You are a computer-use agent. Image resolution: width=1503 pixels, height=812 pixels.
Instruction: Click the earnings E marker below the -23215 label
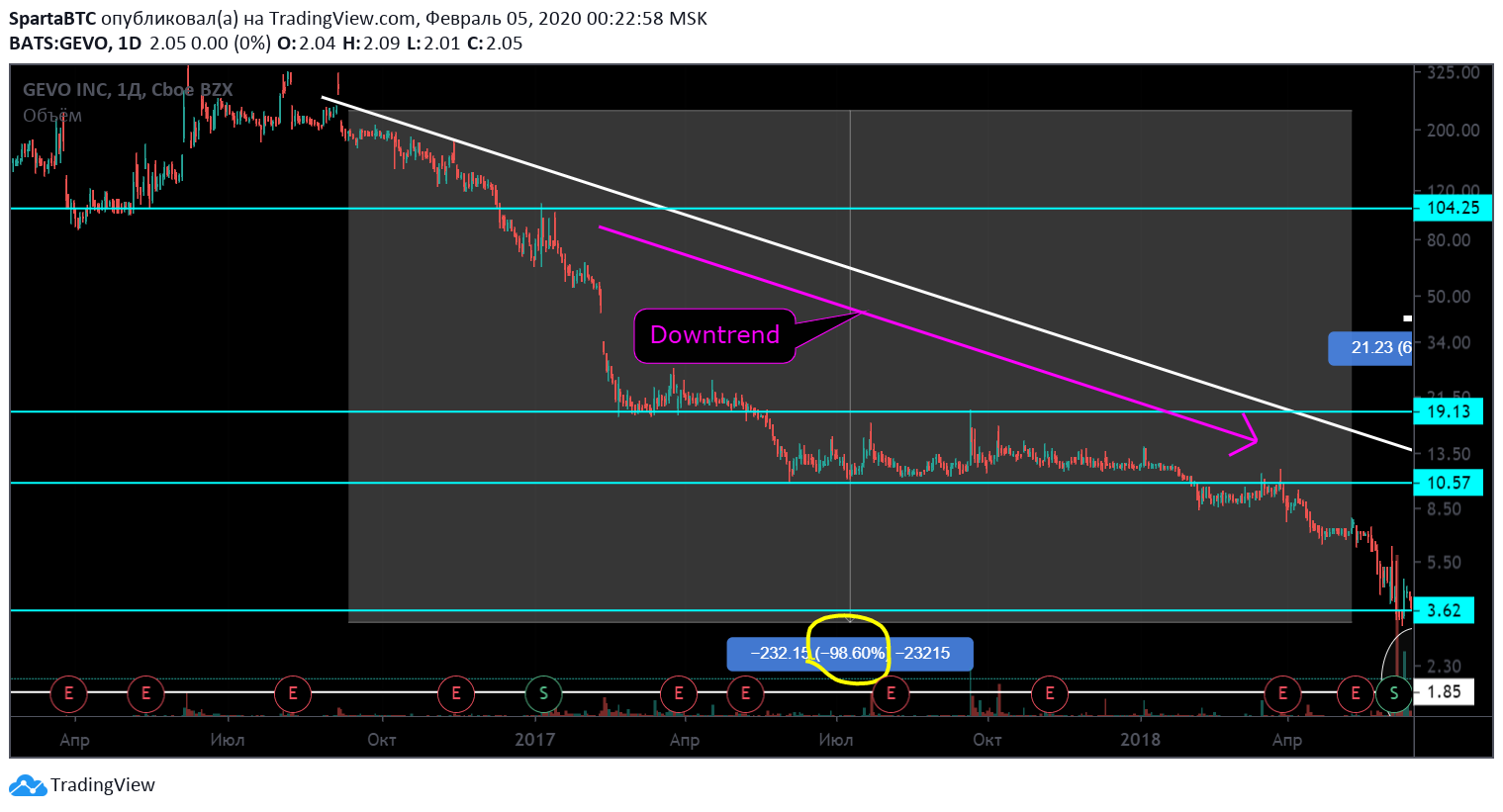click(x=891, y=693)
